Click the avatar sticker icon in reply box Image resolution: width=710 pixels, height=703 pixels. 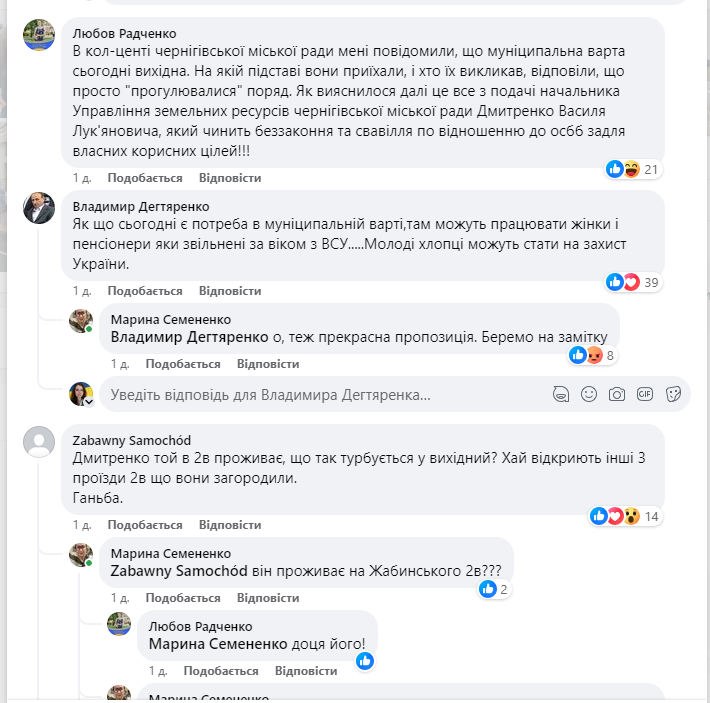(562, 394)
